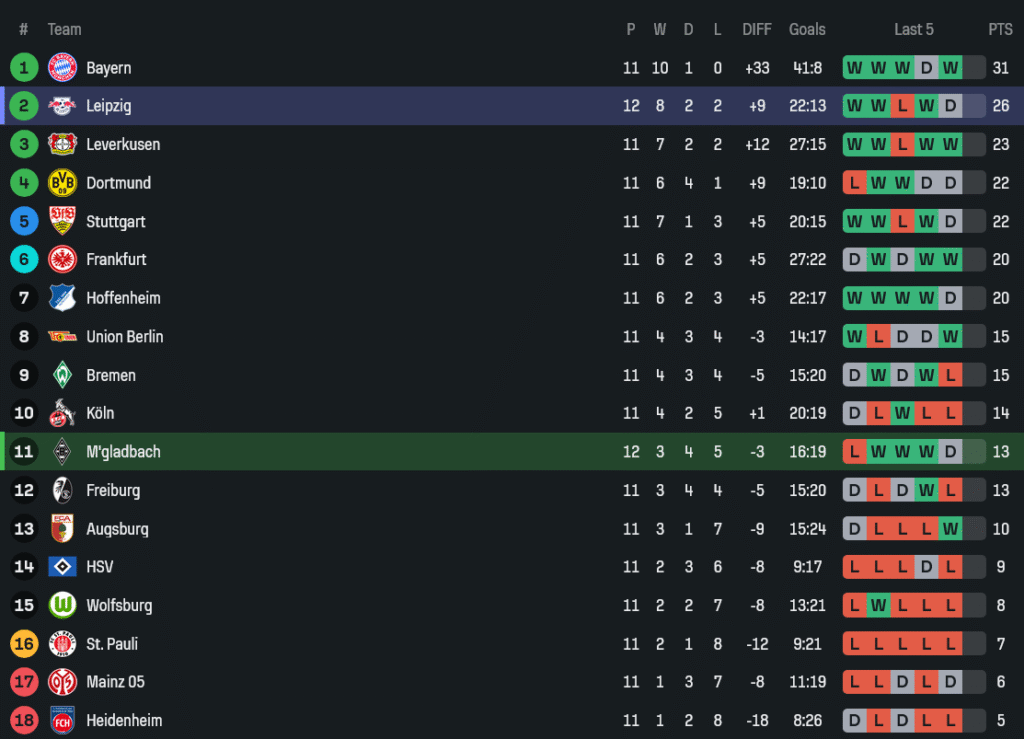The width and height of the screenshot is (1024, 739).
Task: Click the Heidenheim FCH crest
Action: (63, 720)
